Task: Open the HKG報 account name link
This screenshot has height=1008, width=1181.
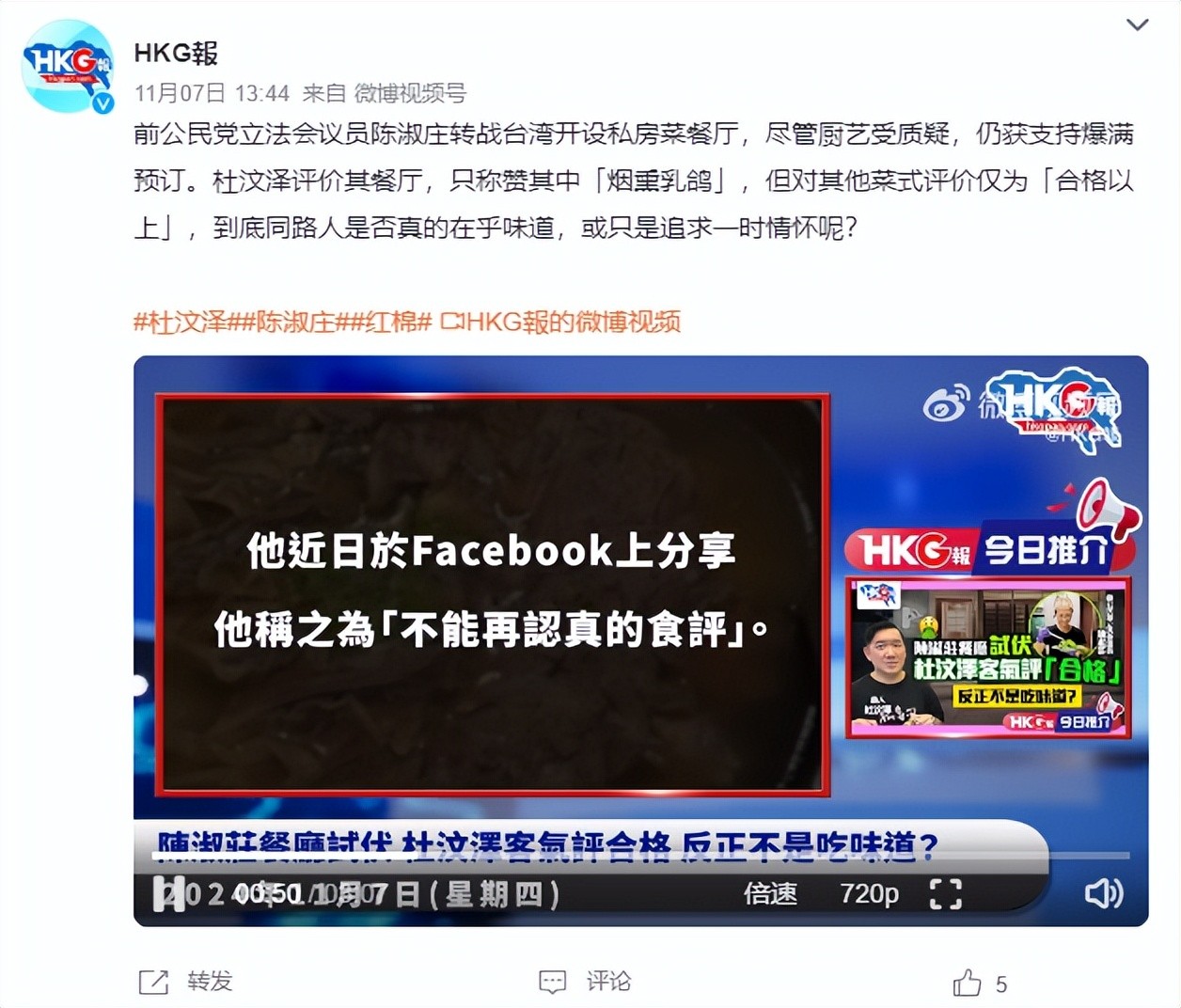Action: click(x=176, y=53)
